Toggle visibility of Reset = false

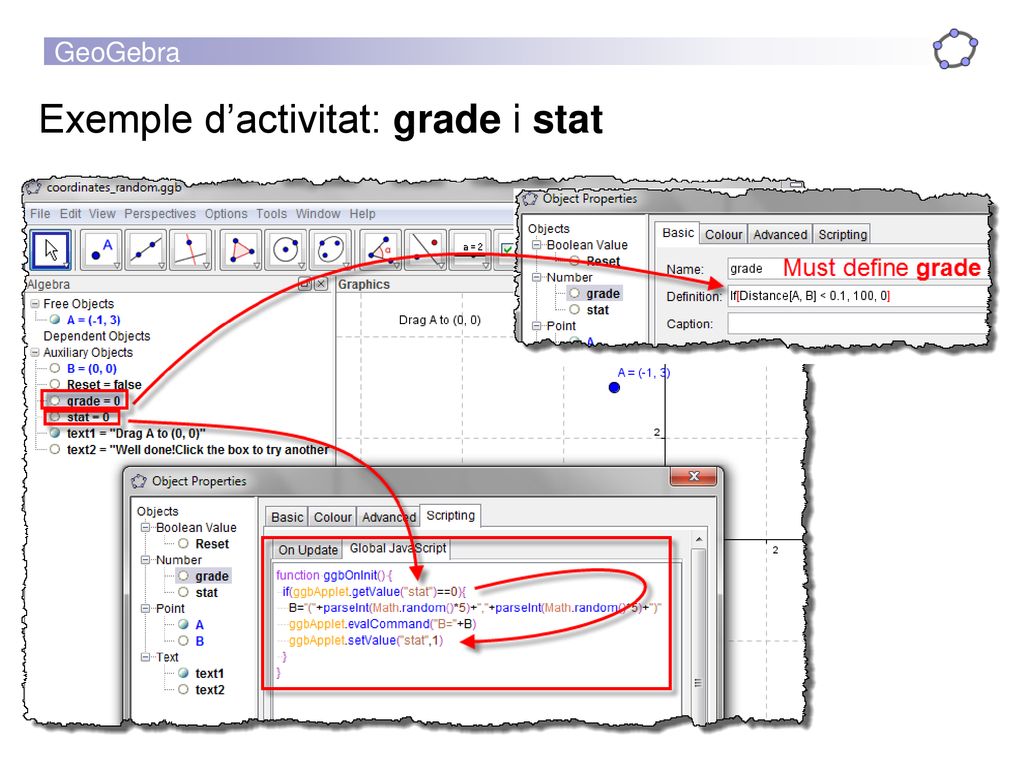click(x=55, y=384)
